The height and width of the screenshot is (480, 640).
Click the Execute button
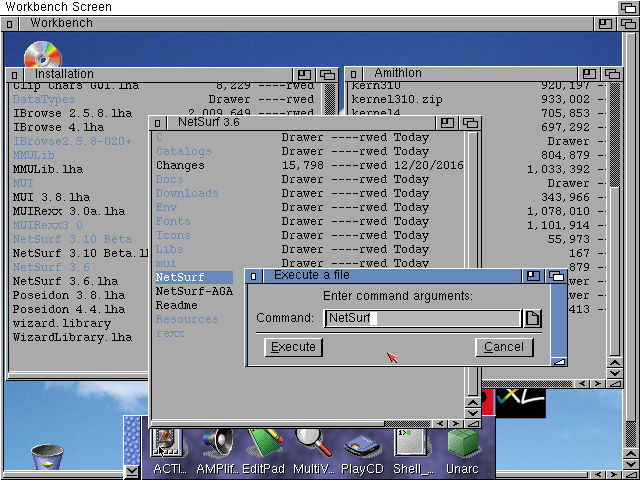pyautogui.click(x=293, y=347)
